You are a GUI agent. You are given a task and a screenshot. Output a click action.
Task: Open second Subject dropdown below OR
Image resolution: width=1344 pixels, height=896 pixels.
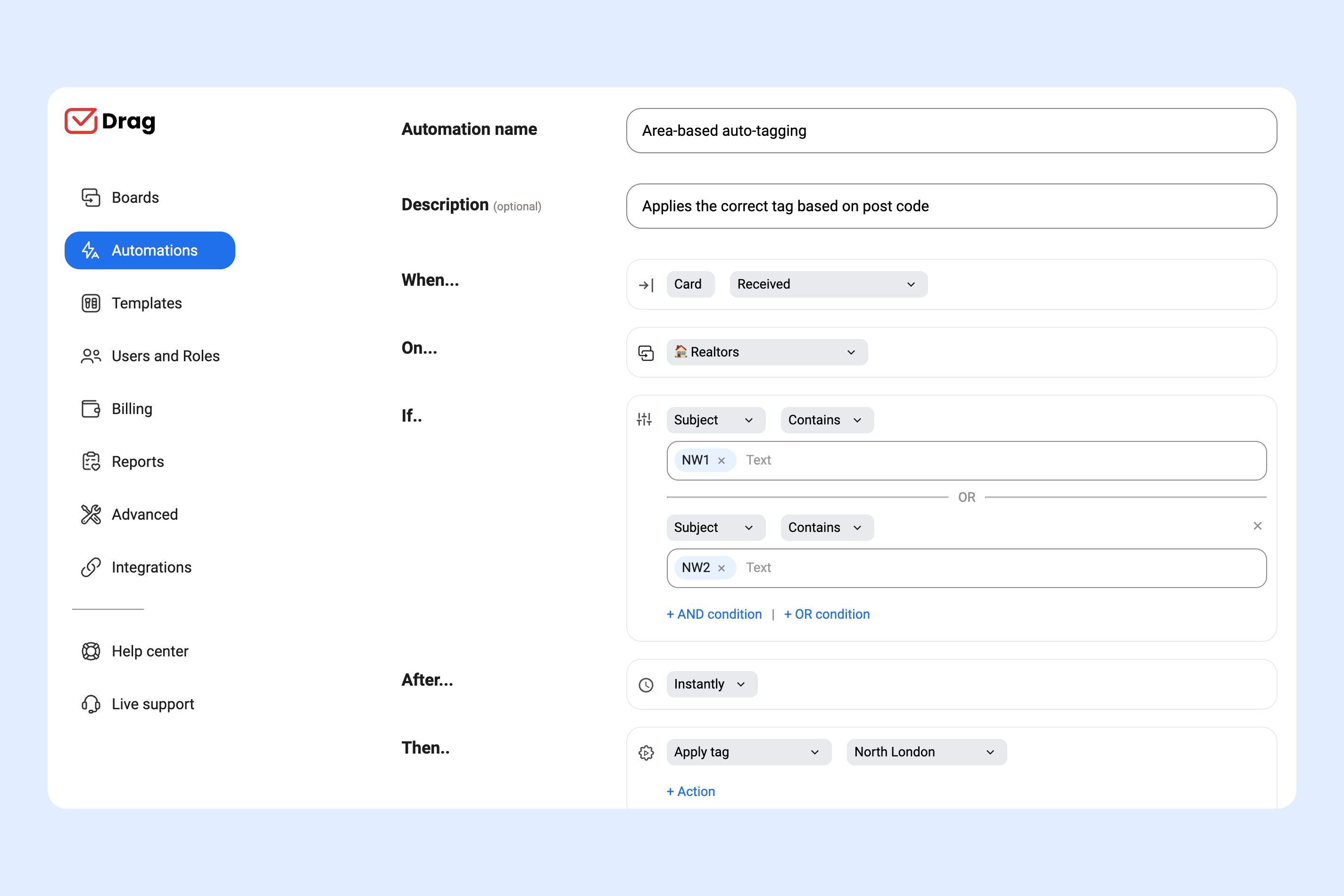[716, 527]
